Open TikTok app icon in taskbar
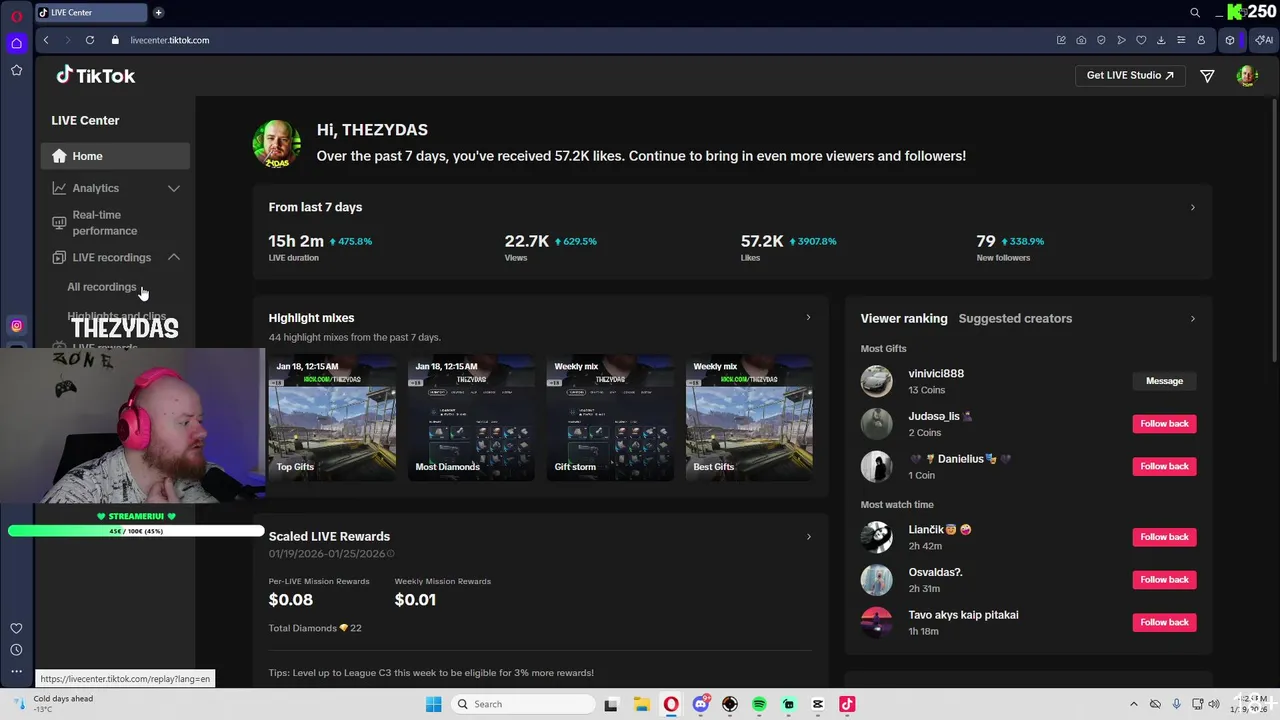This screenshot has width=1280, height=720. pos(847,704)
